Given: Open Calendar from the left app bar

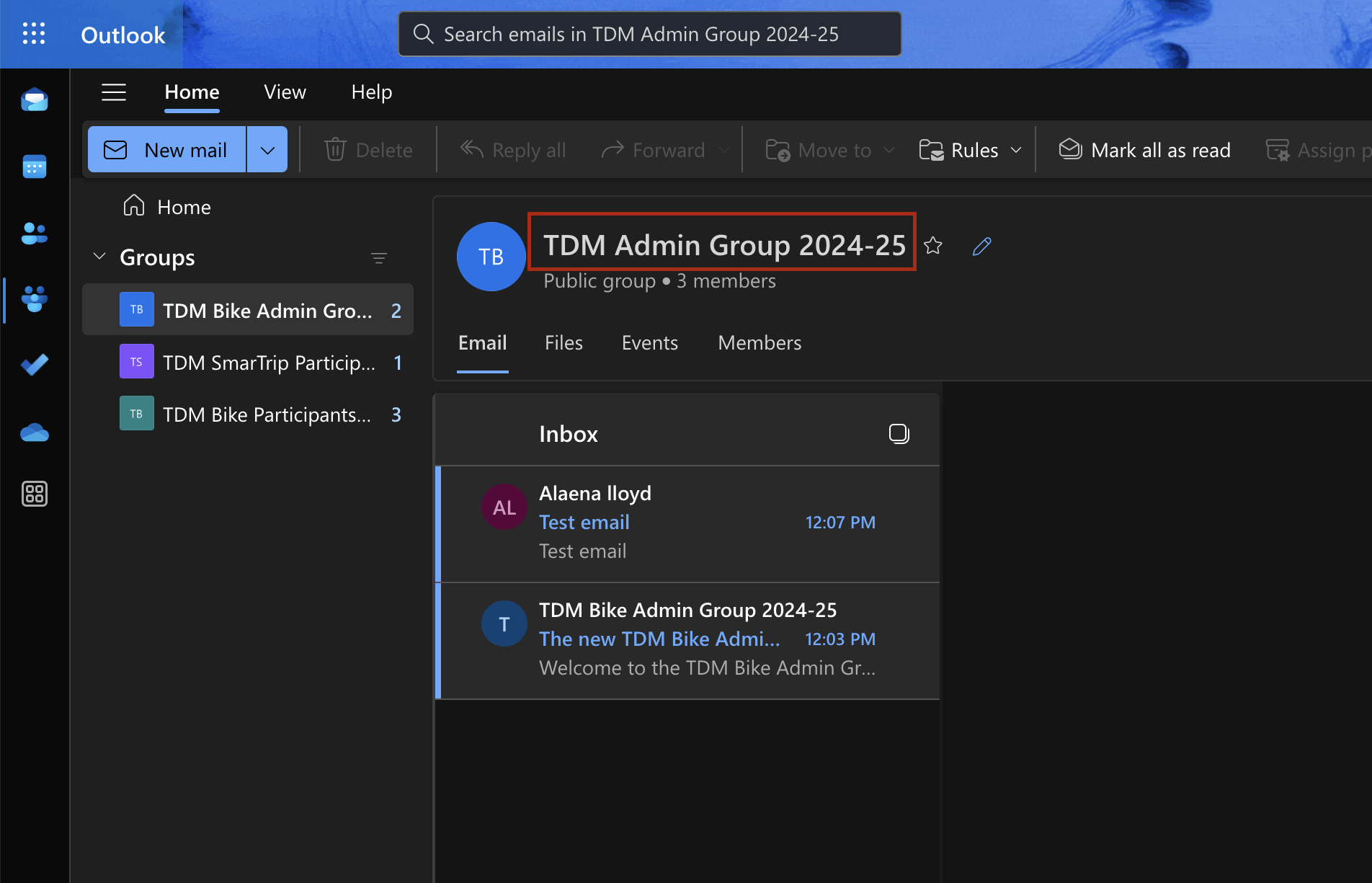Looking at the screenshot, I should tap(35, 167).
